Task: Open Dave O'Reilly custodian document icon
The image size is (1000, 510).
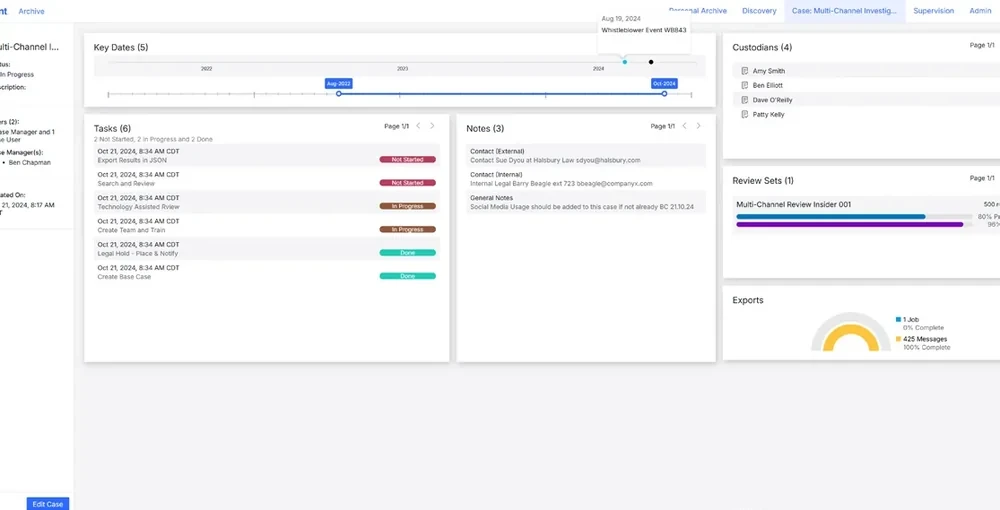Action: (744, 100)
